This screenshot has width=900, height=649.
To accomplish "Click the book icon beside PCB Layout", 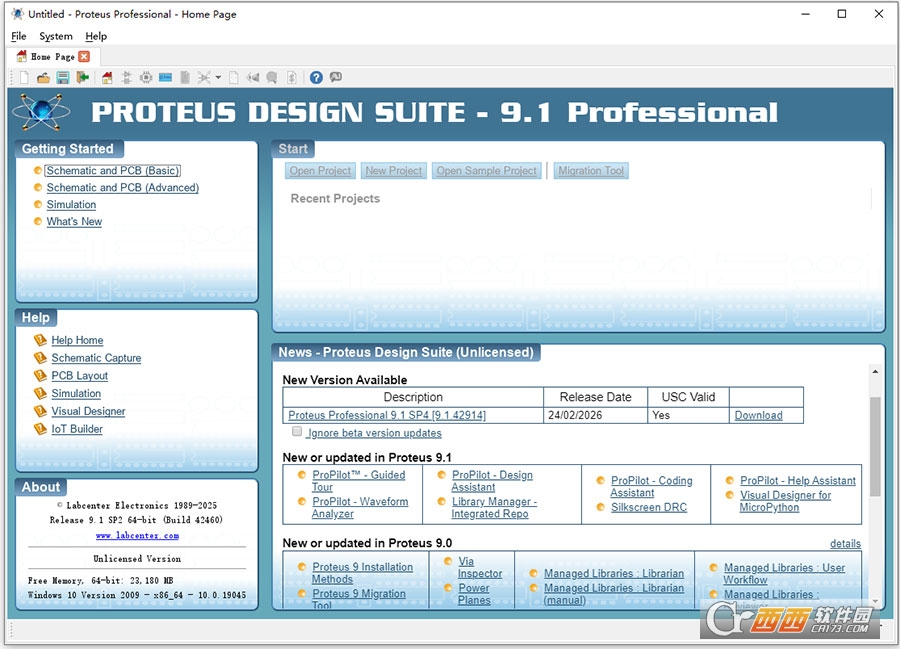I will click(40, 375).
